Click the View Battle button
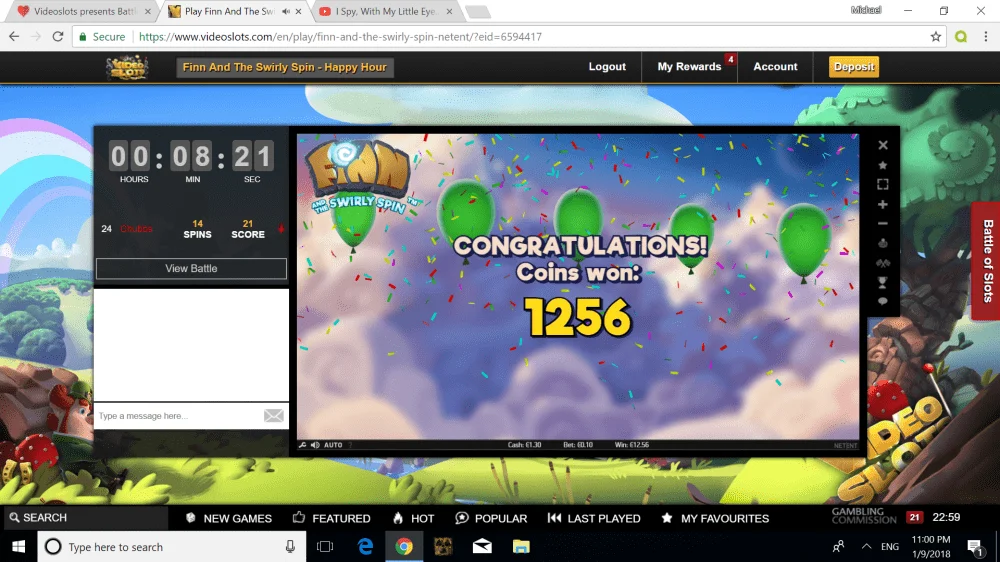 [191, 269]
